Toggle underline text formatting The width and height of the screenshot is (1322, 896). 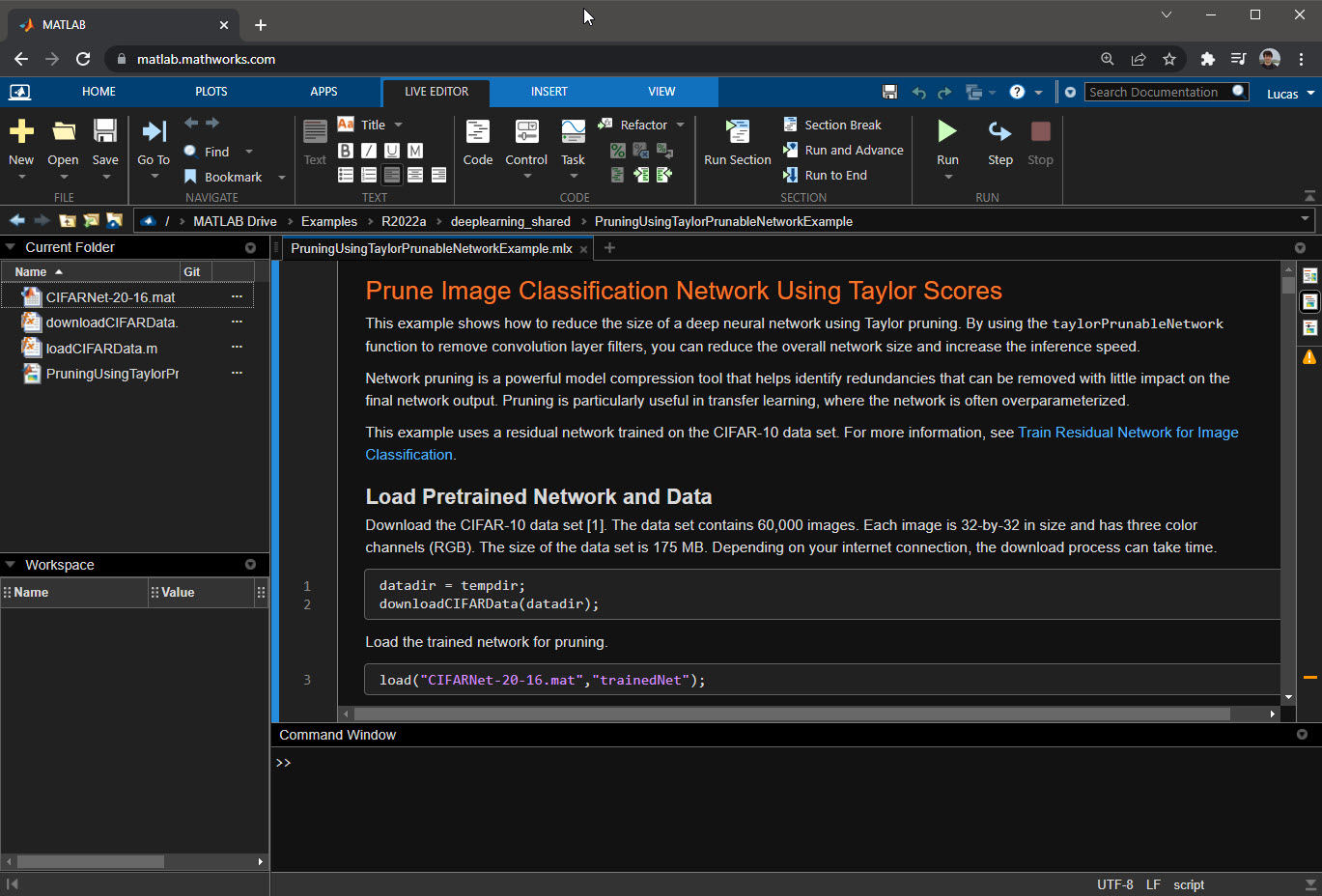coord(392,151)
